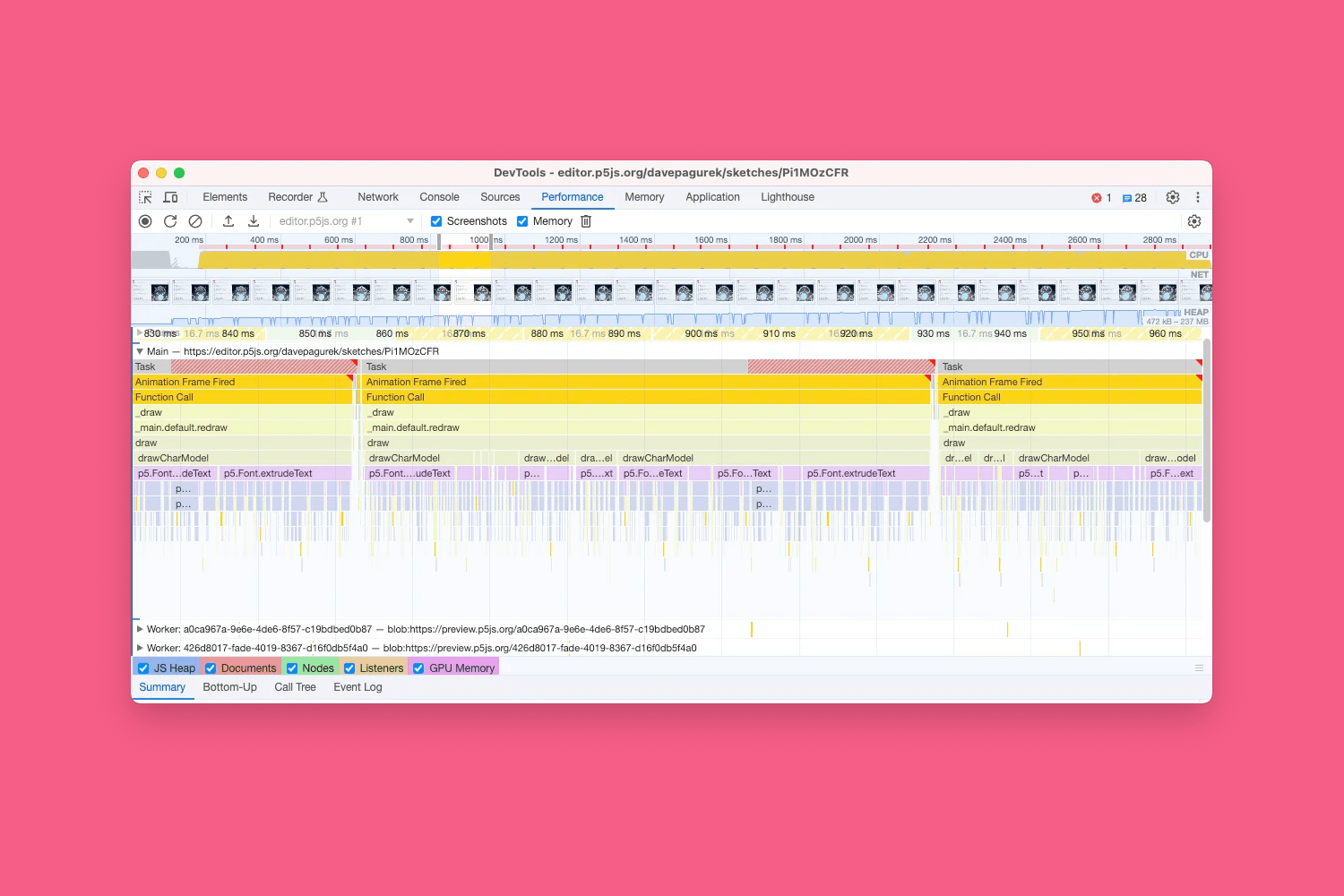The height and width of the screenshot is (896, 1344).
Task: Expand the Worker a0ca967a track
Action: [x=140, y=628]
